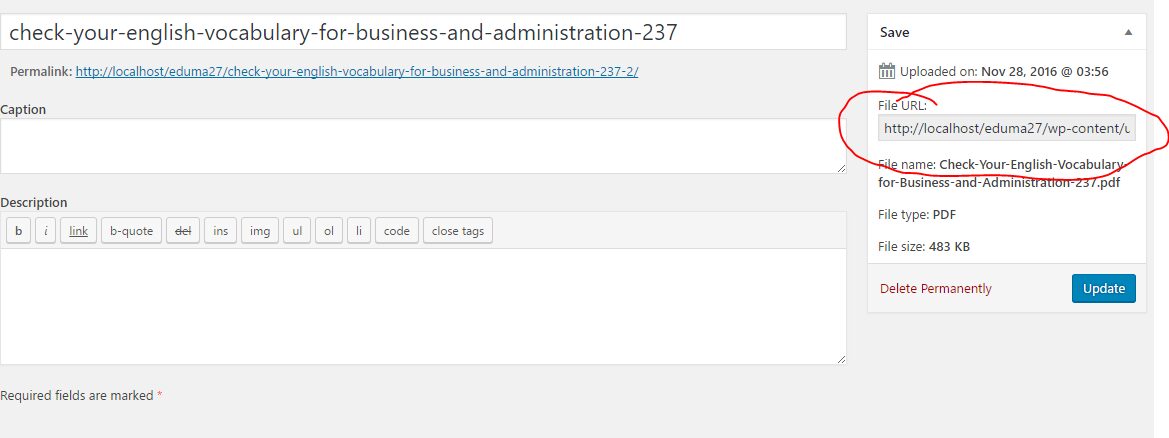The image size is (1169, 438).
Task: Insert a link with the link quicktag
Action: point(78,231)
